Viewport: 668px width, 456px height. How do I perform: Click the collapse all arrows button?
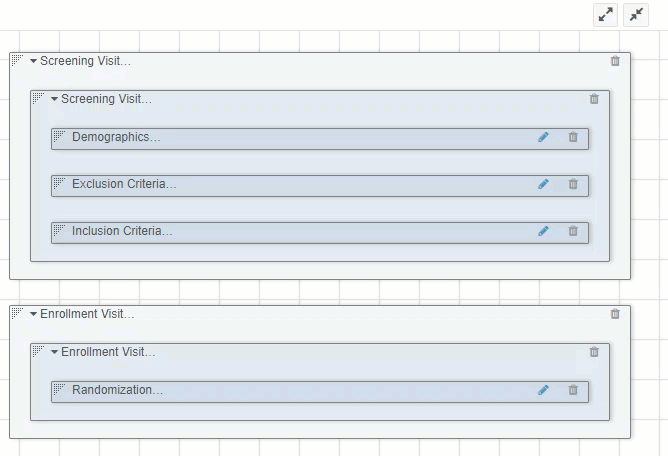point(636,15)
